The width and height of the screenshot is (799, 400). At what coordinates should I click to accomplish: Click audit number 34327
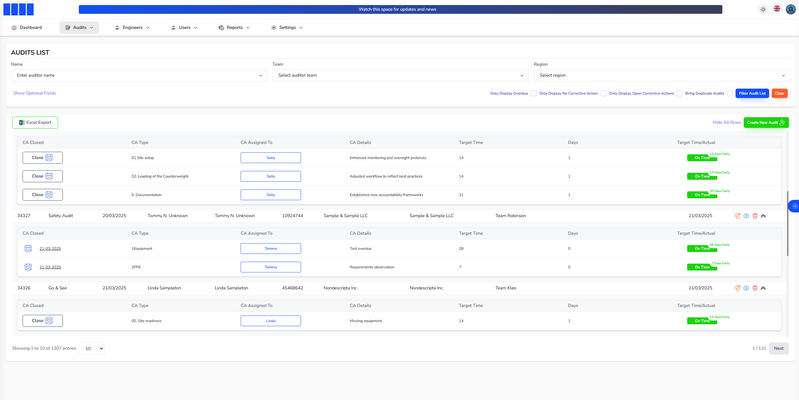point(24,216)
